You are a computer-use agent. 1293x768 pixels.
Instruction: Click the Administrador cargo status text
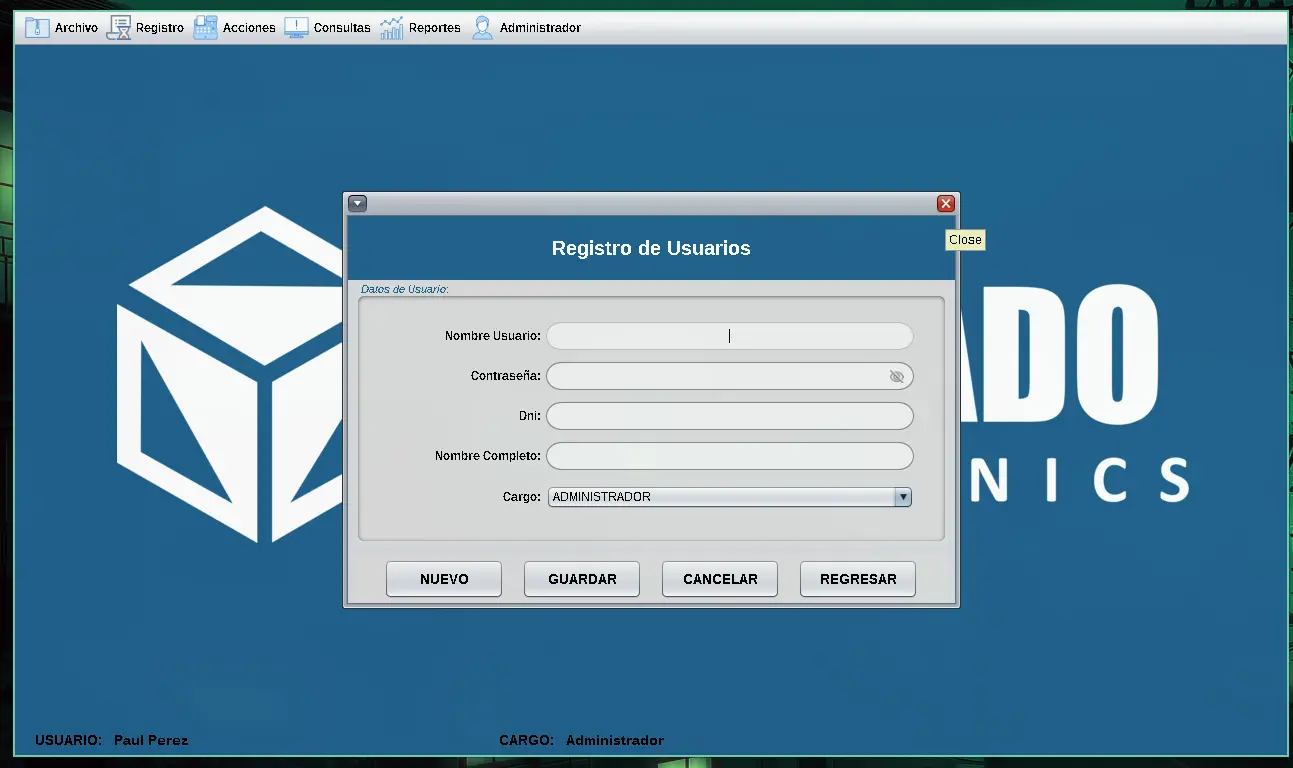click(615, 741)
